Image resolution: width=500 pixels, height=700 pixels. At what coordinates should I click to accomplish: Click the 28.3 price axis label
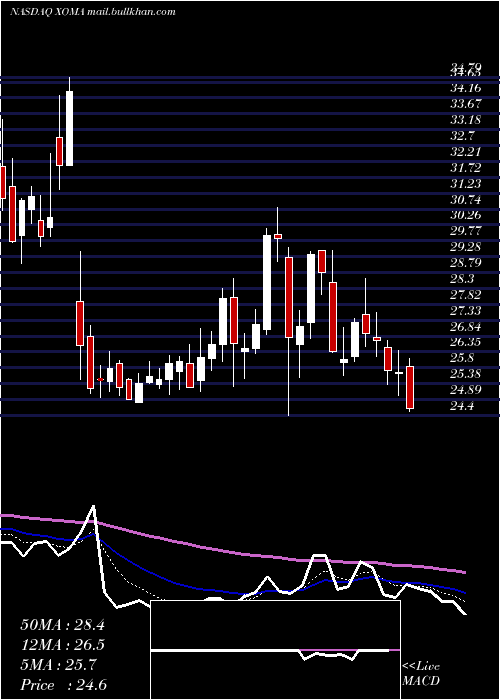[463, 279]
